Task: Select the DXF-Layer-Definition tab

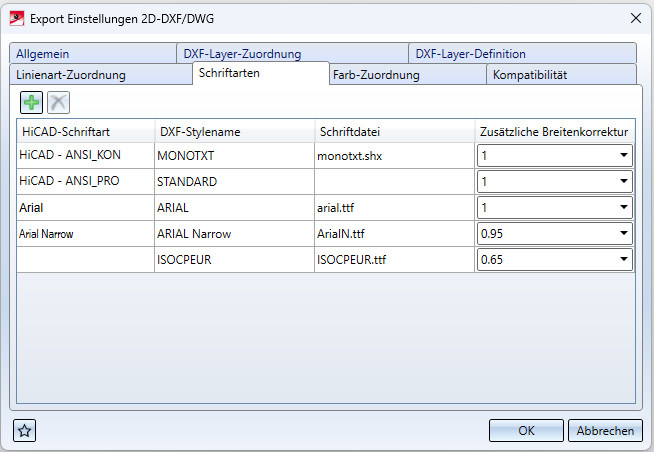Action: pos(470,54)
